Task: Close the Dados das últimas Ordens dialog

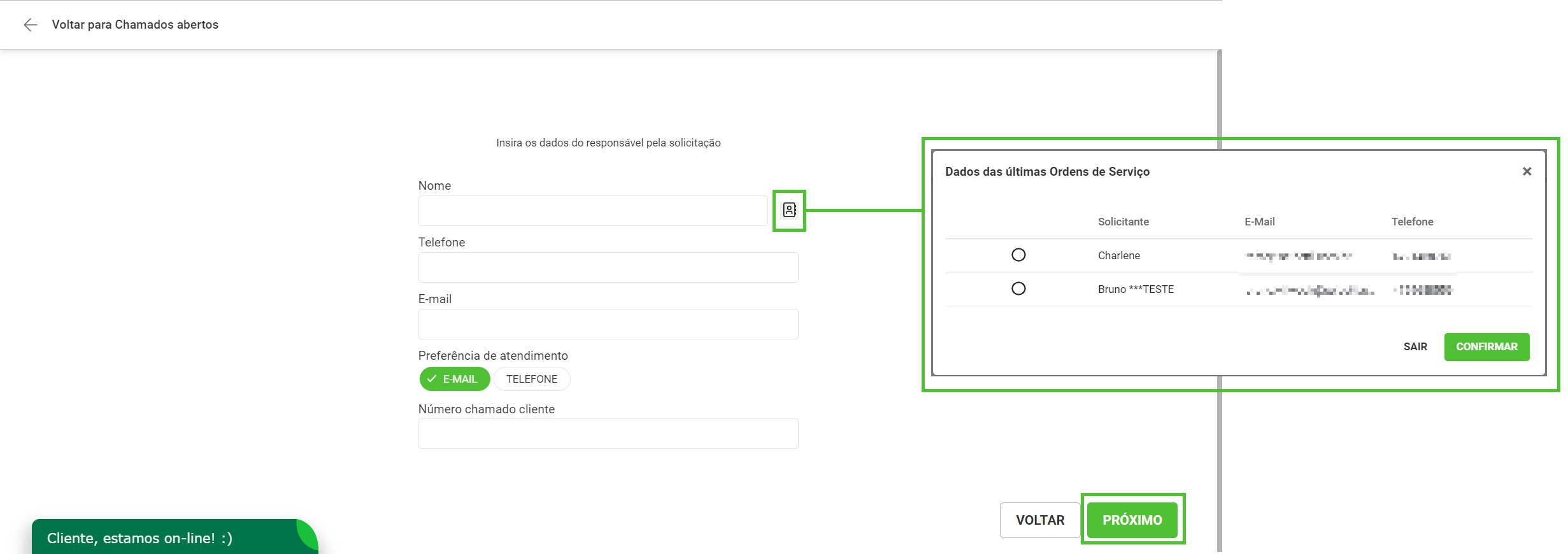Action: tap(1527, 171)
